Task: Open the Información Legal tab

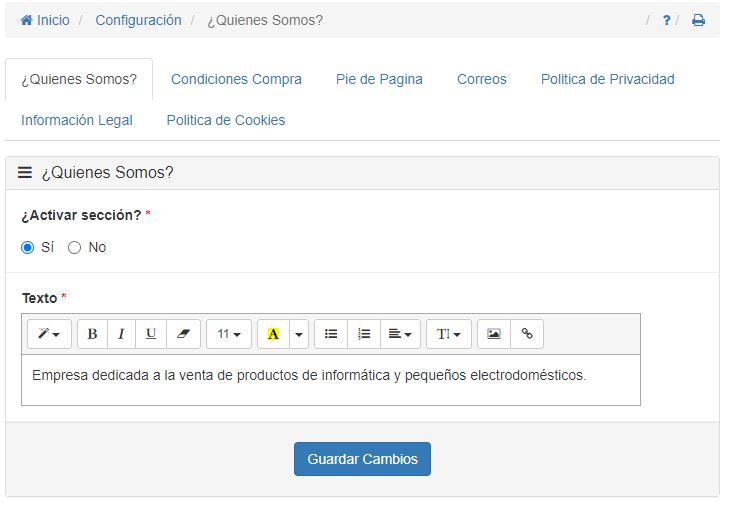Action: (x=77, y=120)
